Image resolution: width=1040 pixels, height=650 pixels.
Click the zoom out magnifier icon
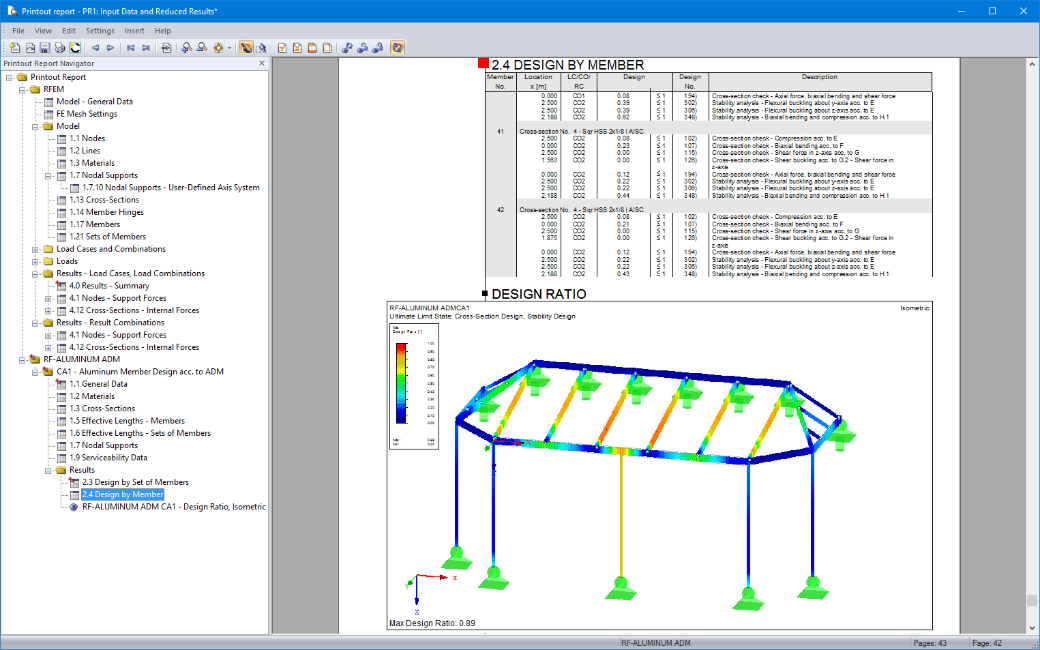(x=202, y=48)
